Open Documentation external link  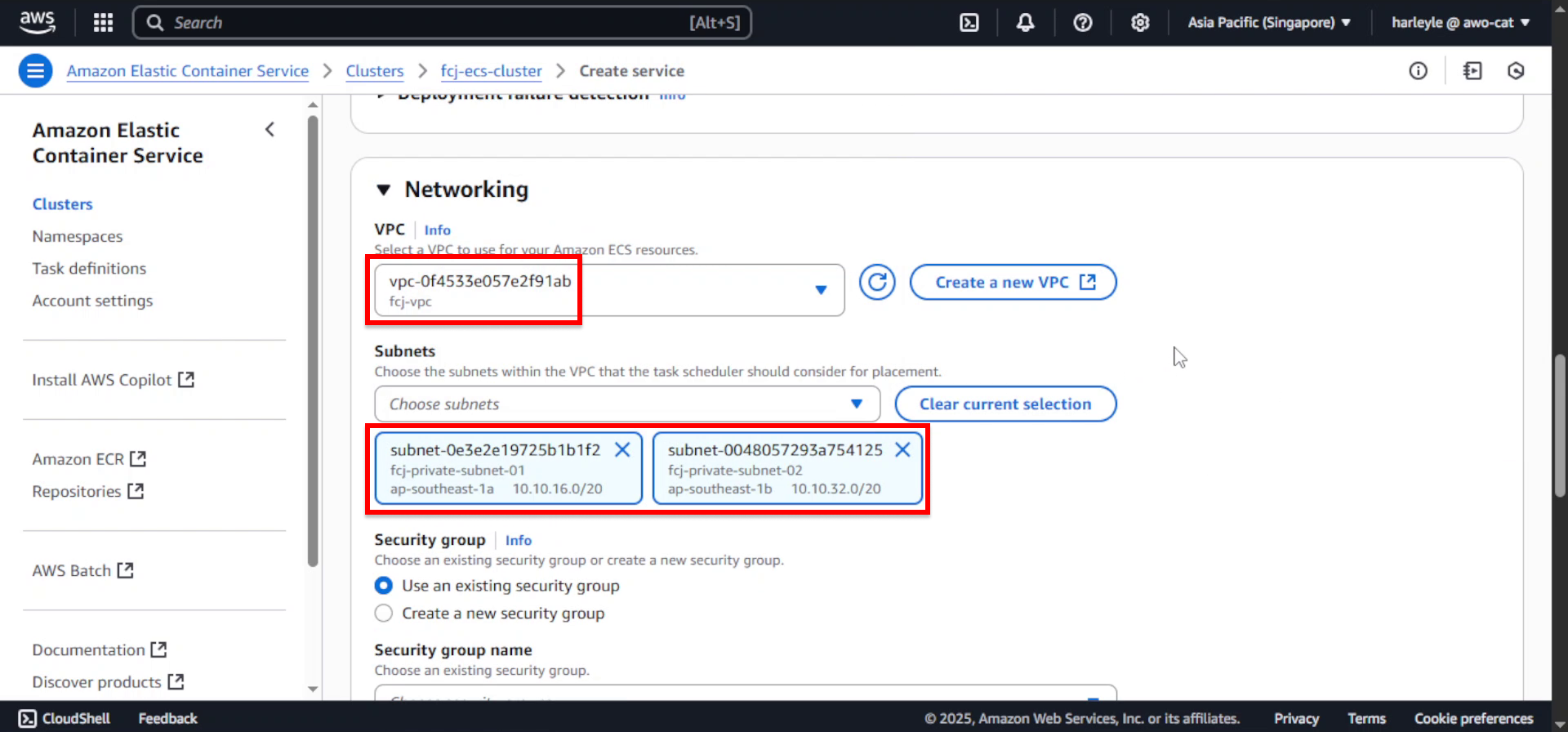(x=100, y=649)
